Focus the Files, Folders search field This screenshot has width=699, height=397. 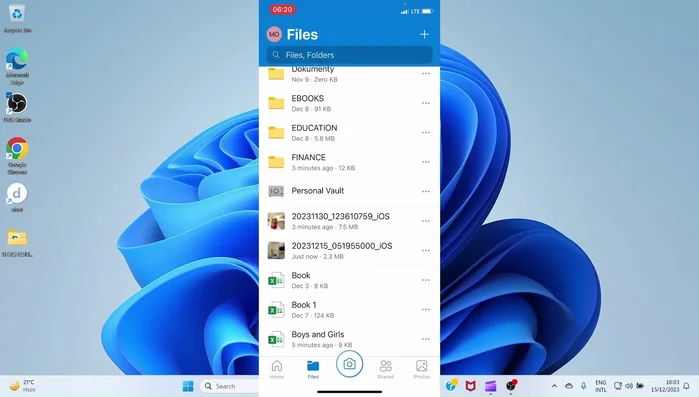tap(350, 55)
